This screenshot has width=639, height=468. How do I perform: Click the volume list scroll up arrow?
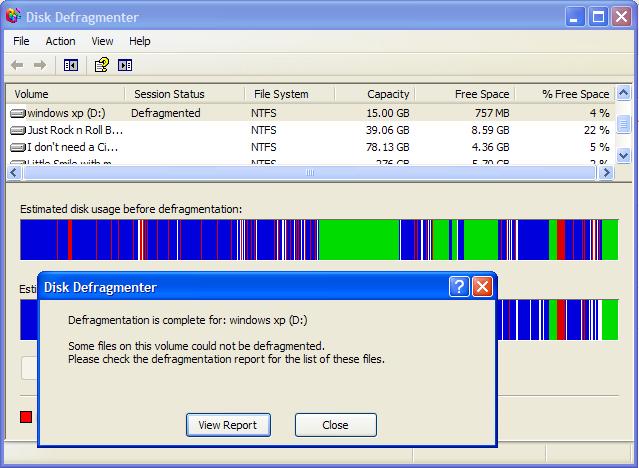(x=624, y=93)
